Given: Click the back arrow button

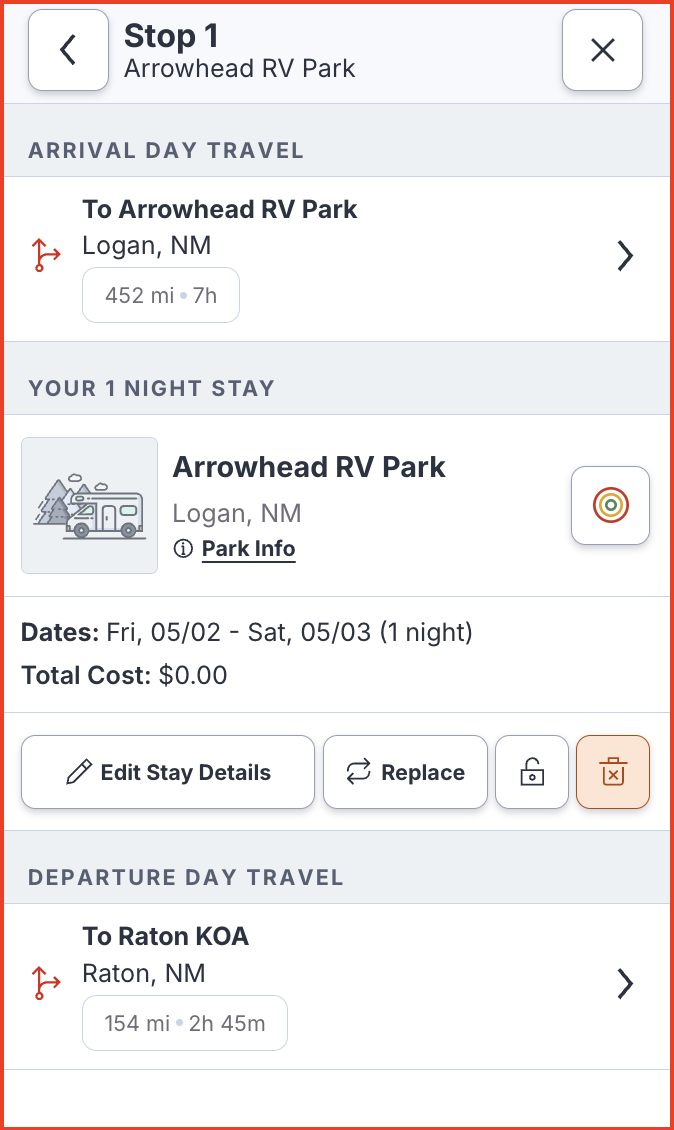Looking at the screenshot, I should pos(68,50).
